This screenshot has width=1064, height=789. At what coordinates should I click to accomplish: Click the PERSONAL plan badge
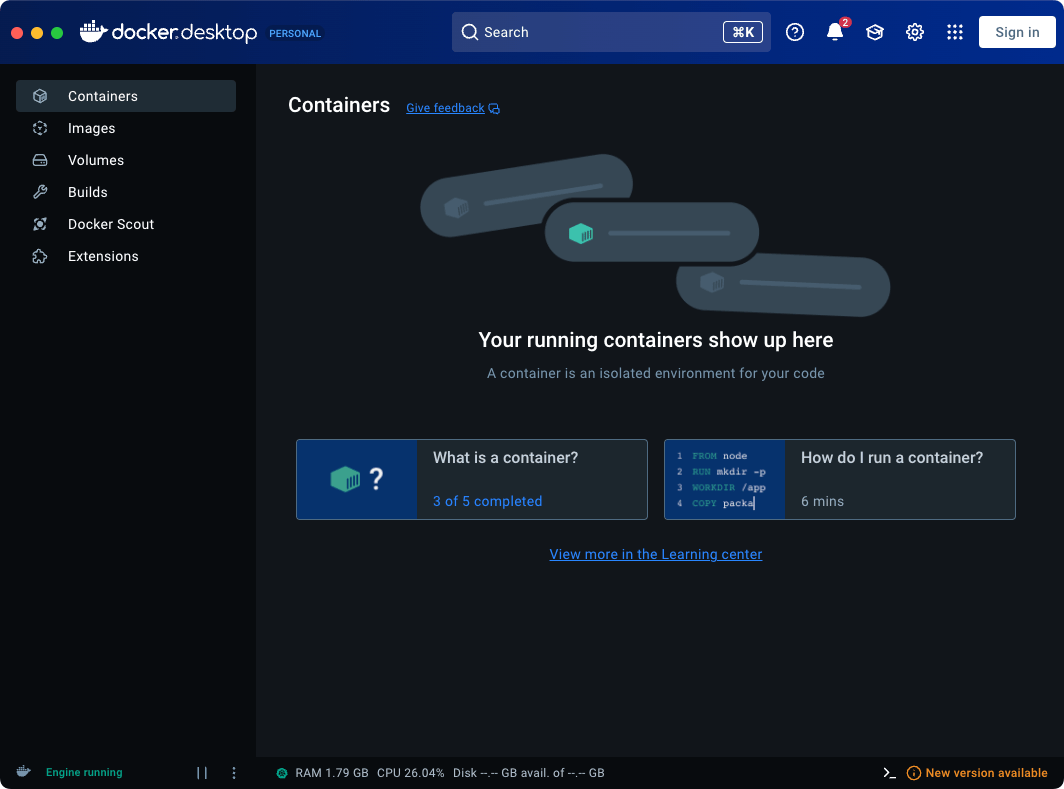(294, 33)
